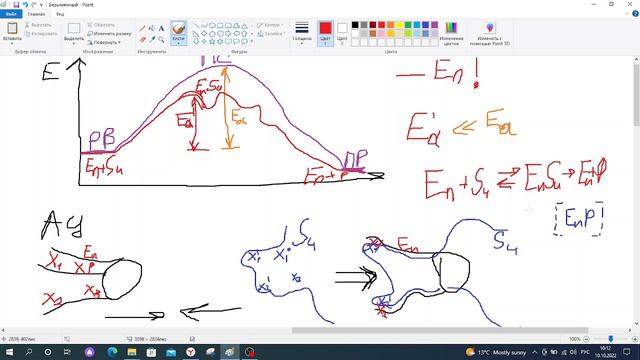640x360 pixels.
Task: Choose the purple color swatch
Action: click(x=435, y=25)
